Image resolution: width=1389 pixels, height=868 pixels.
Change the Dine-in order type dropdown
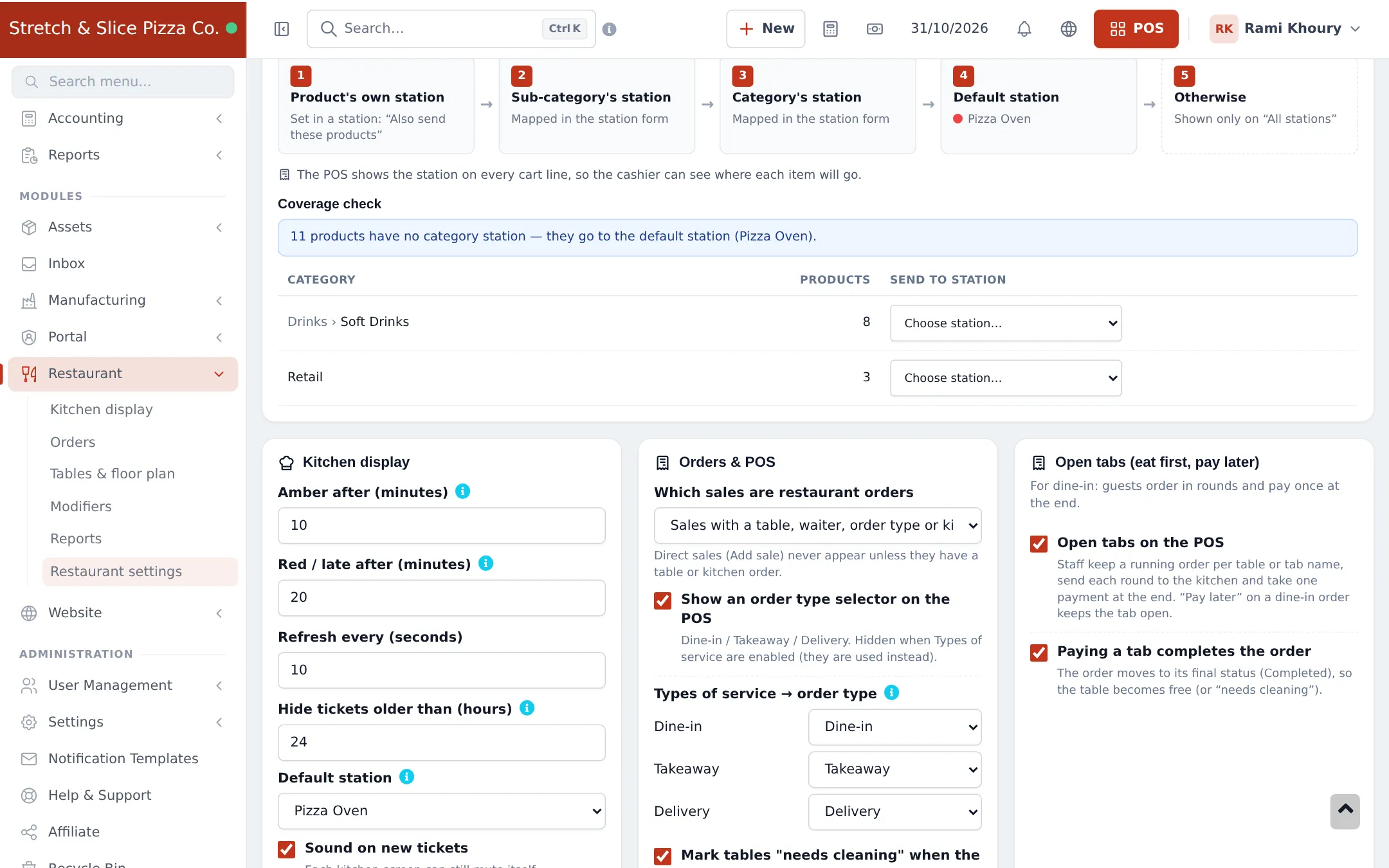click(895, 727)
